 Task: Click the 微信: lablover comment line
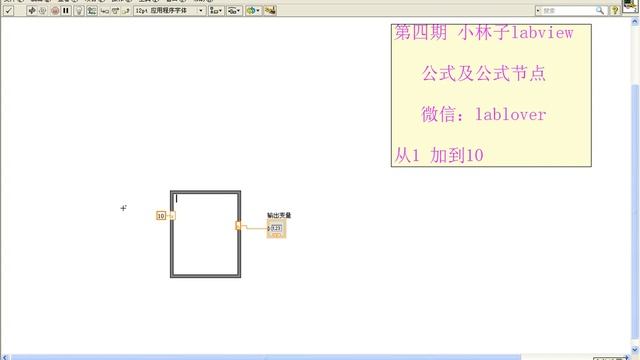pos(484,114)
